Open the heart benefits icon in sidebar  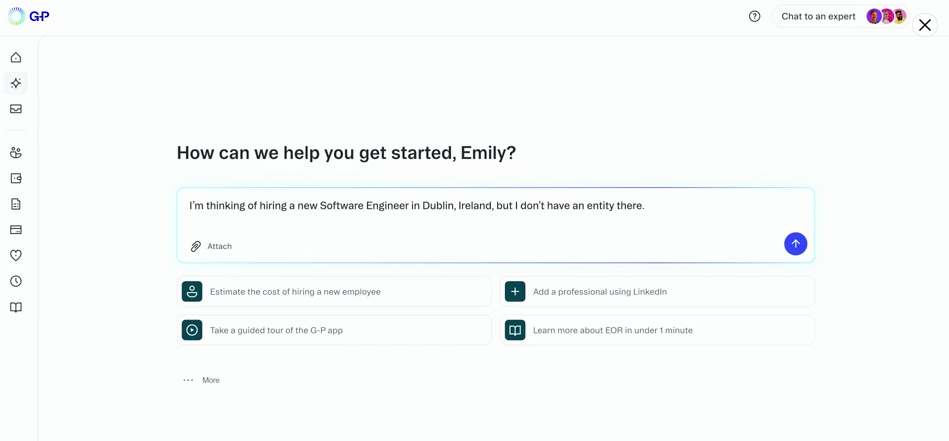click(16, 256)
